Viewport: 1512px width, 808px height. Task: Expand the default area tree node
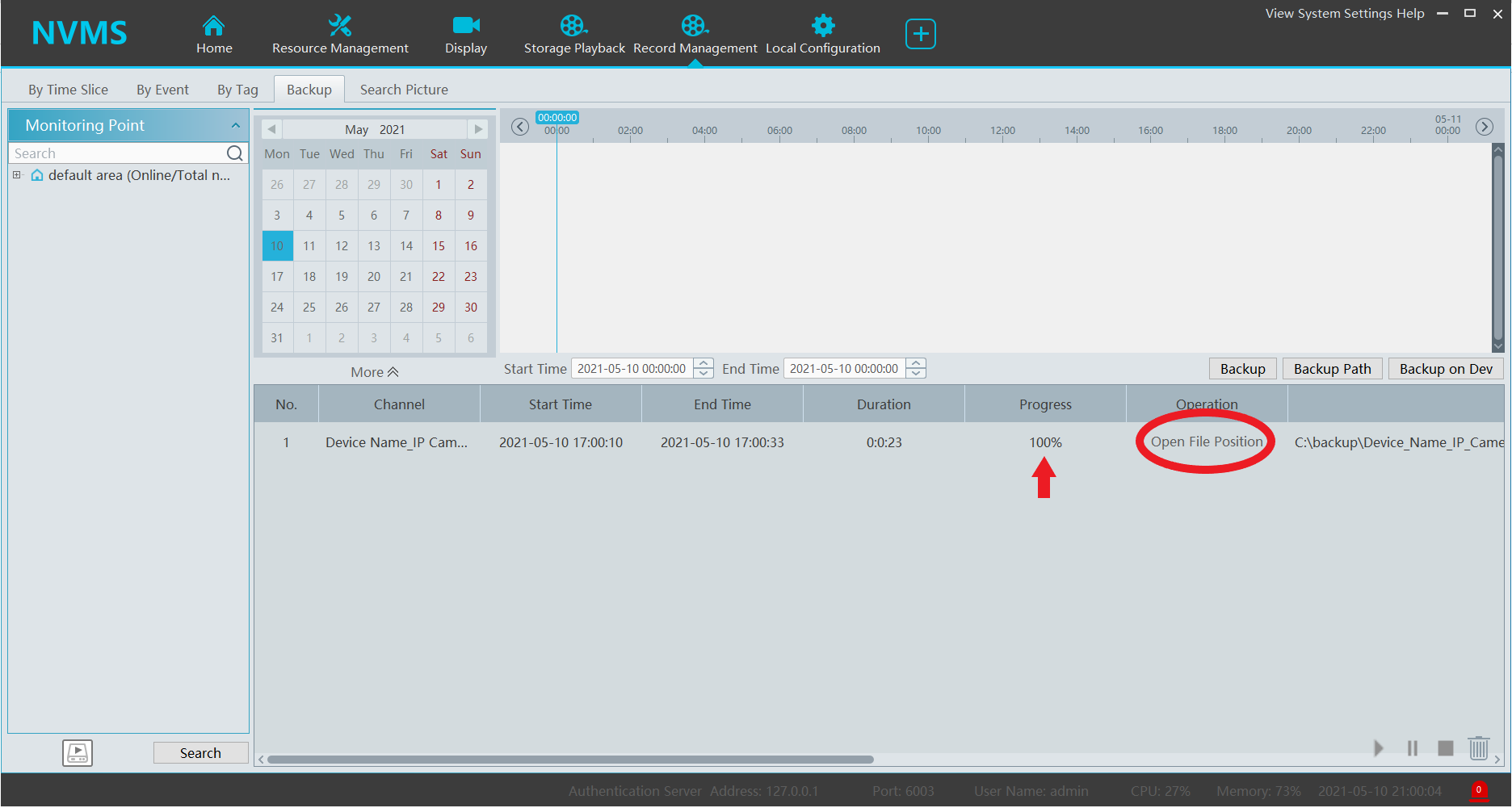(x=17, y=175)
